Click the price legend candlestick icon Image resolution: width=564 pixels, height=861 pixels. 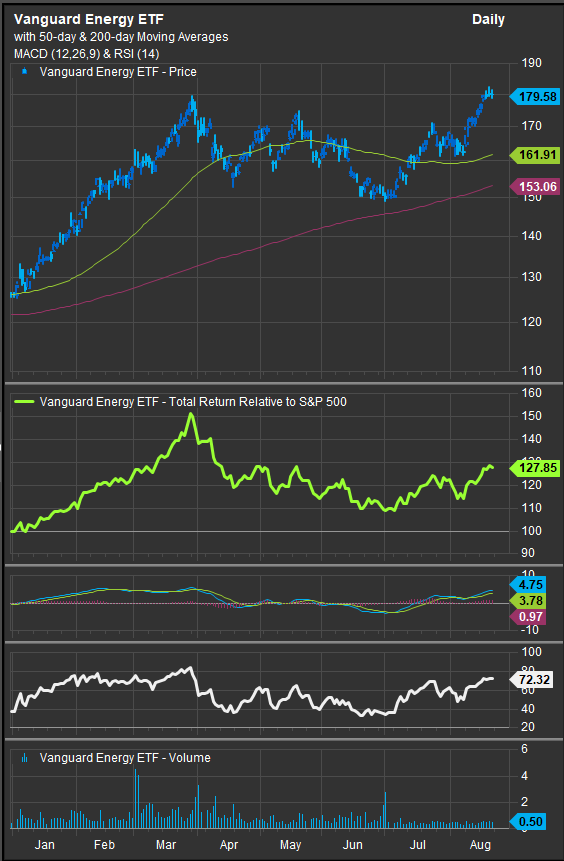(x=24, y=71)
